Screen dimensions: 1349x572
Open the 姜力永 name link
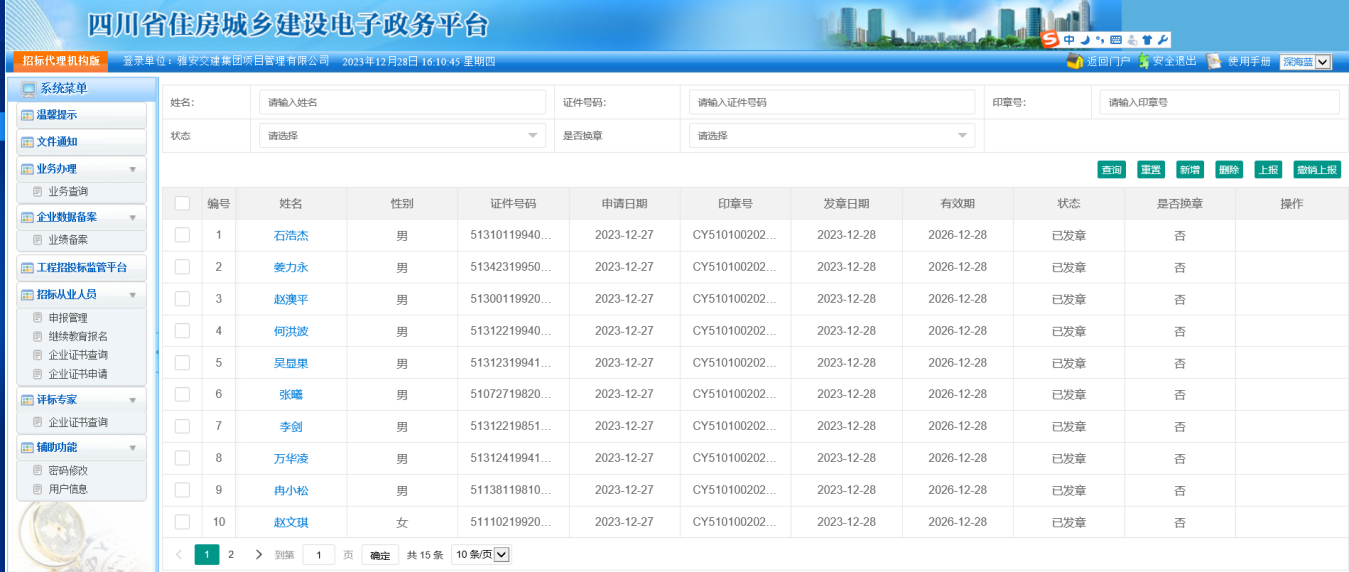pos(290,267)
